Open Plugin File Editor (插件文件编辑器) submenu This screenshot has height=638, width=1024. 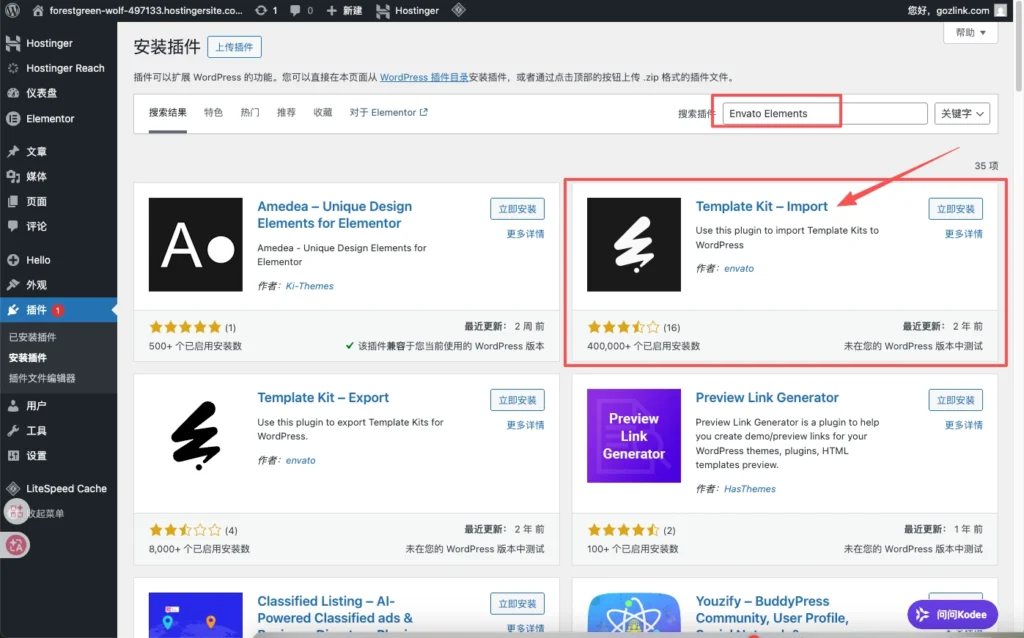[42, 378]
